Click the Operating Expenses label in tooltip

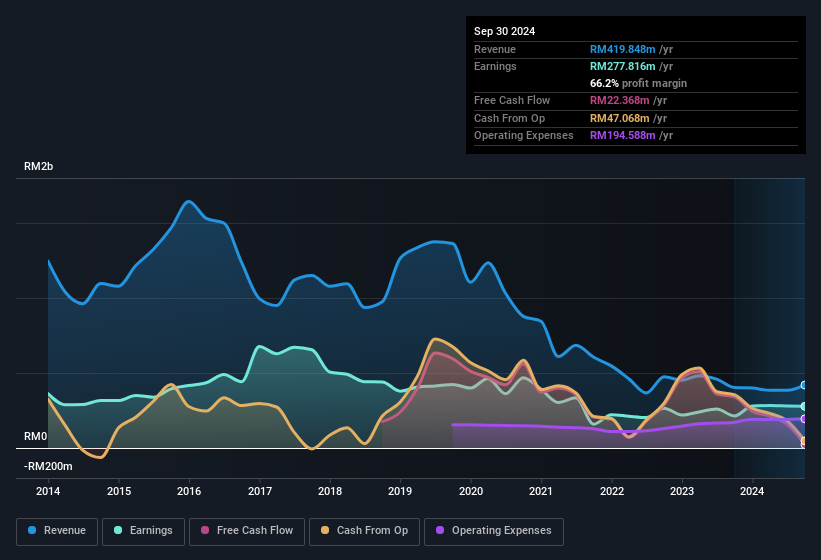(524, 136)
